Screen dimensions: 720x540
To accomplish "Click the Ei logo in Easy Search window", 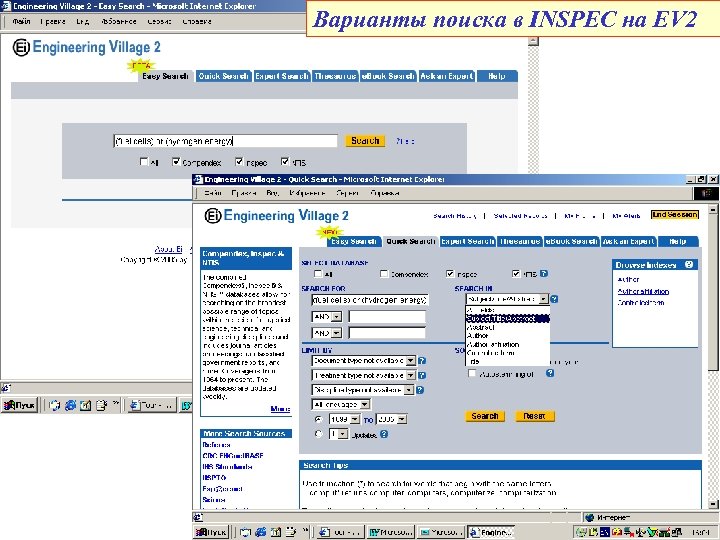I will point(21,47).
